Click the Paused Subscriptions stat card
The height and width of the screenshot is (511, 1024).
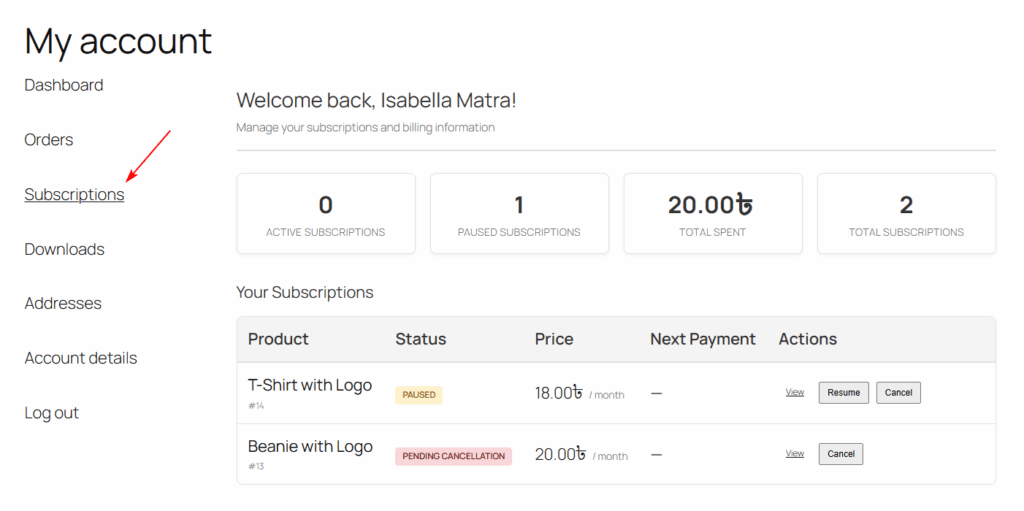coord(519,213)
